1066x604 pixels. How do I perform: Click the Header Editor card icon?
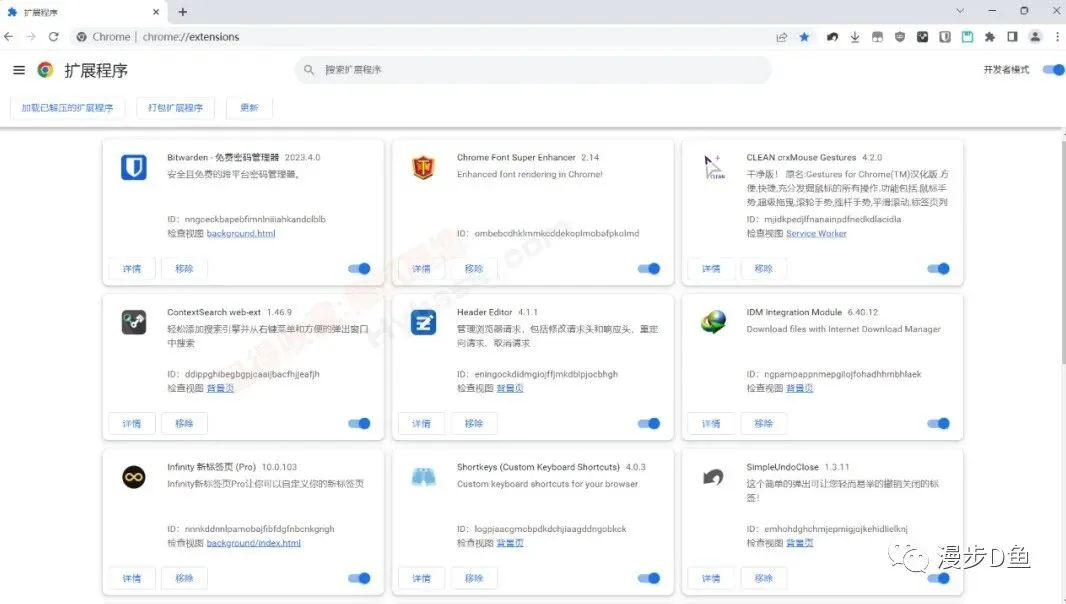423,322
